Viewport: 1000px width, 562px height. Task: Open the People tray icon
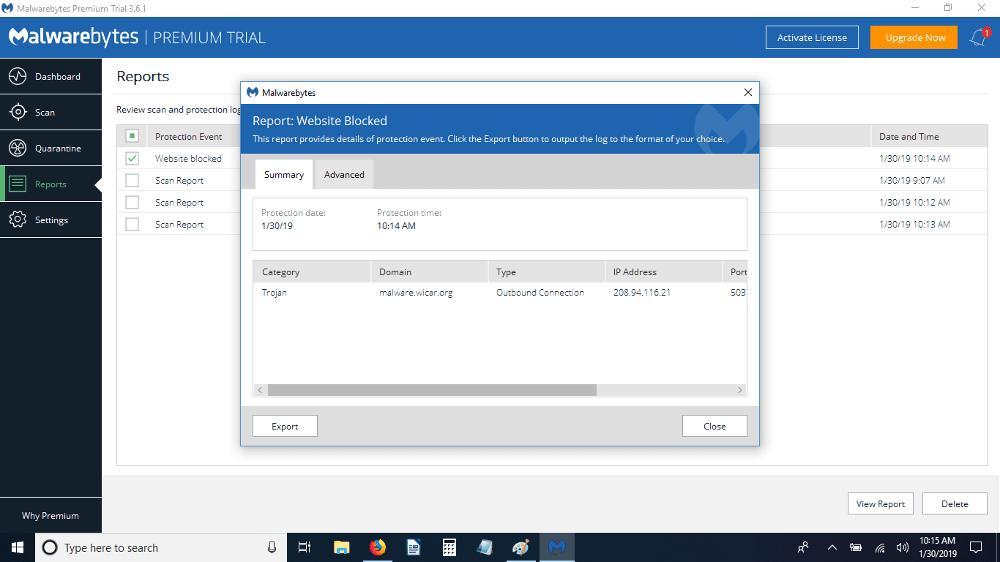[803, 547]
